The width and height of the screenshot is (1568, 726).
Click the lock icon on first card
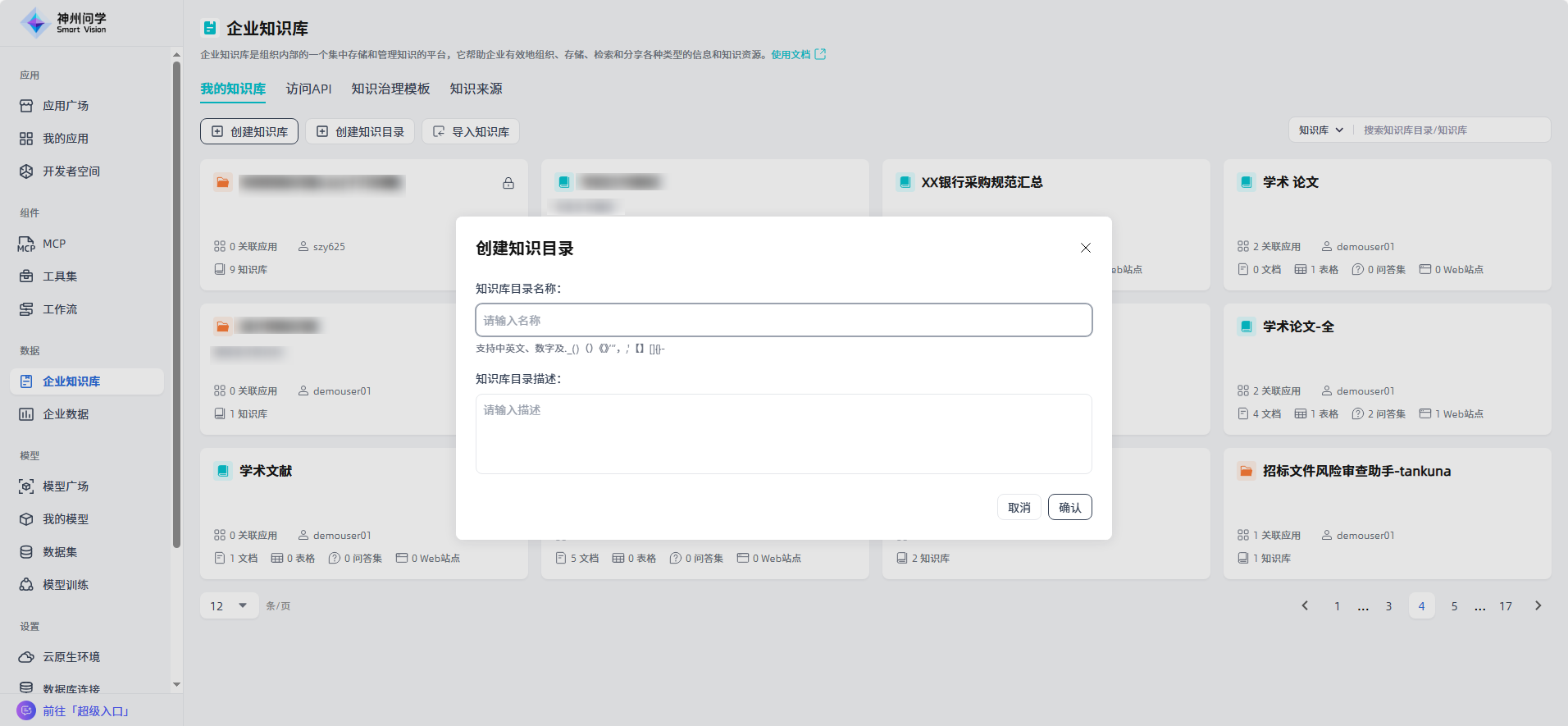coord(508,183)
